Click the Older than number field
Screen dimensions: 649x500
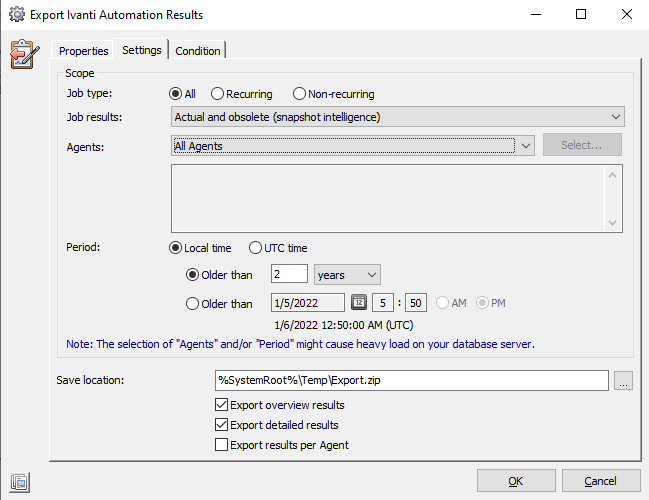pyautogui.click(x=289, y=274)
